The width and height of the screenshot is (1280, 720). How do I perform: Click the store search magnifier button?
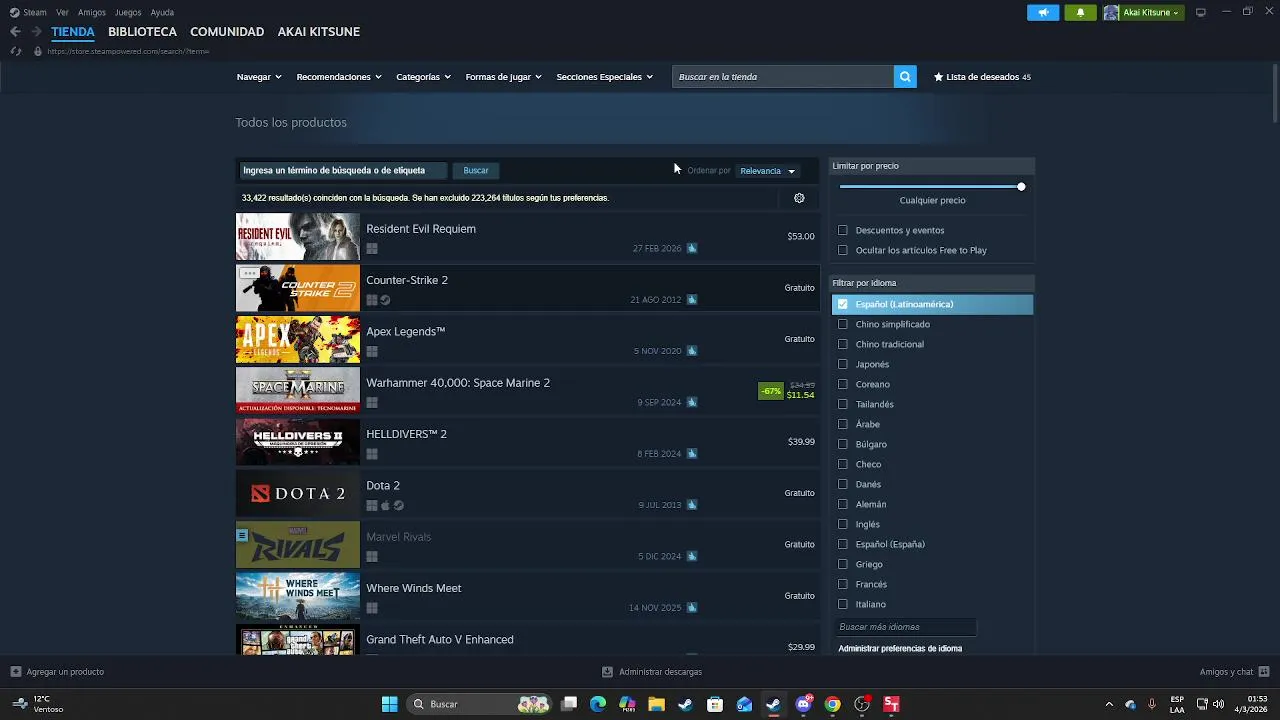click(905, 77)
